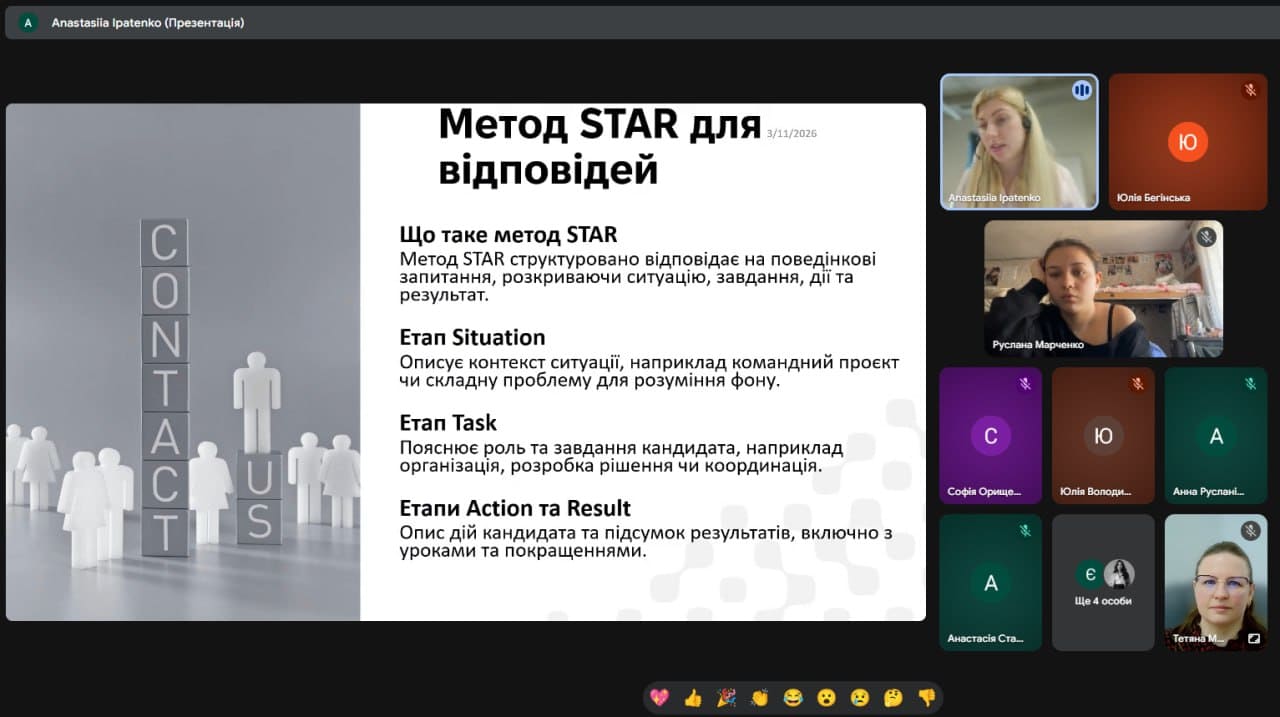Click muted microphone icon on Руслана Марченко tile
Image resolution: width=1280 pixels, height=717 pixels.
pyautogui.click(x=1206, y=237)
